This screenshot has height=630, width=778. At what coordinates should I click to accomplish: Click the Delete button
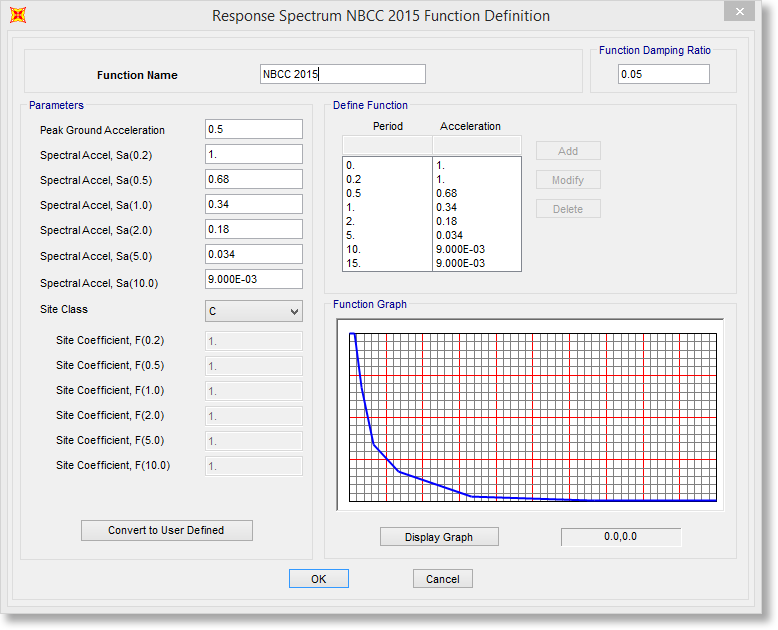[568, 209]
